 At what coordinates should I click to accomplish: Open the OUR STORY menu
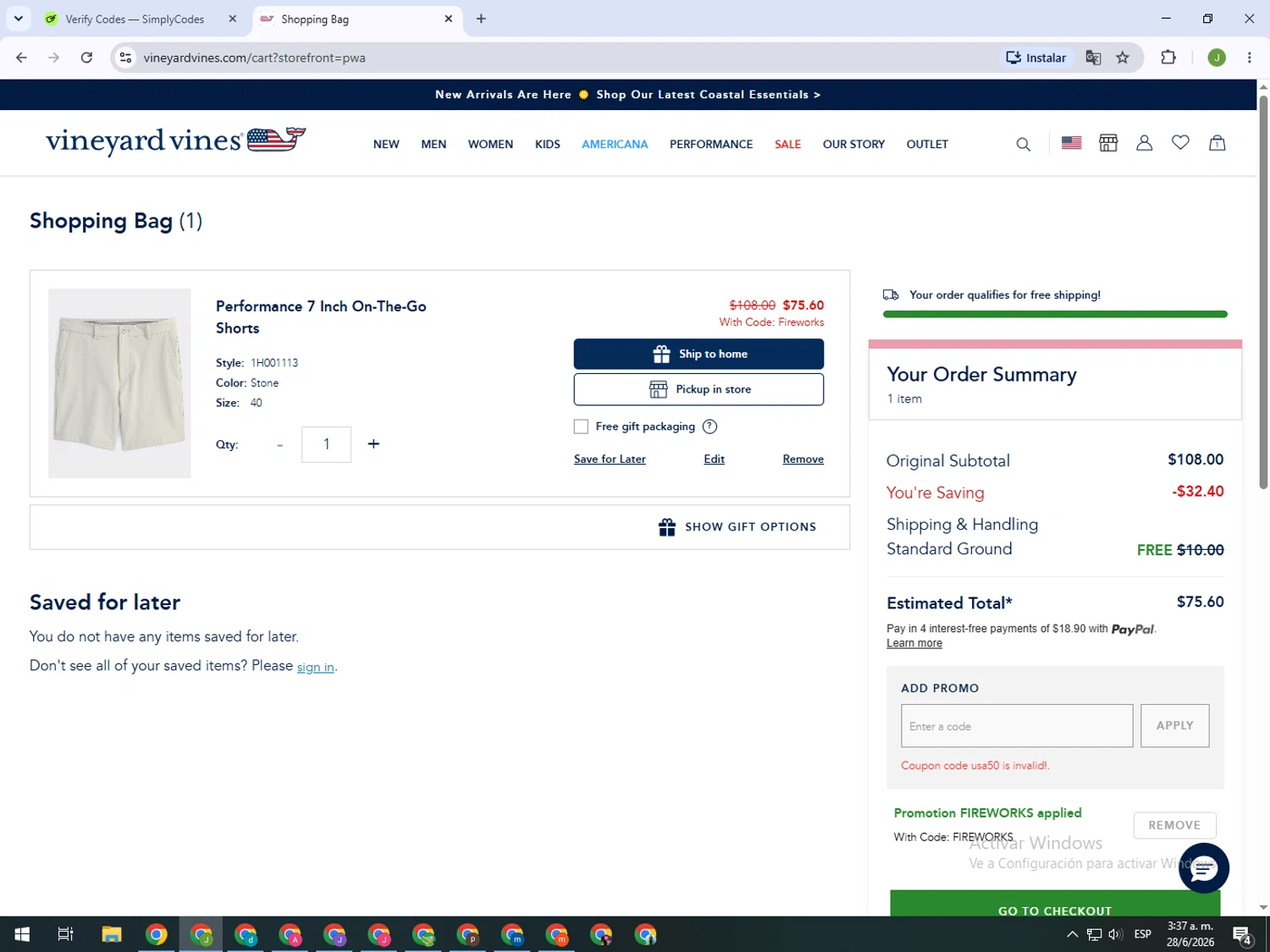tap(853, 144)
